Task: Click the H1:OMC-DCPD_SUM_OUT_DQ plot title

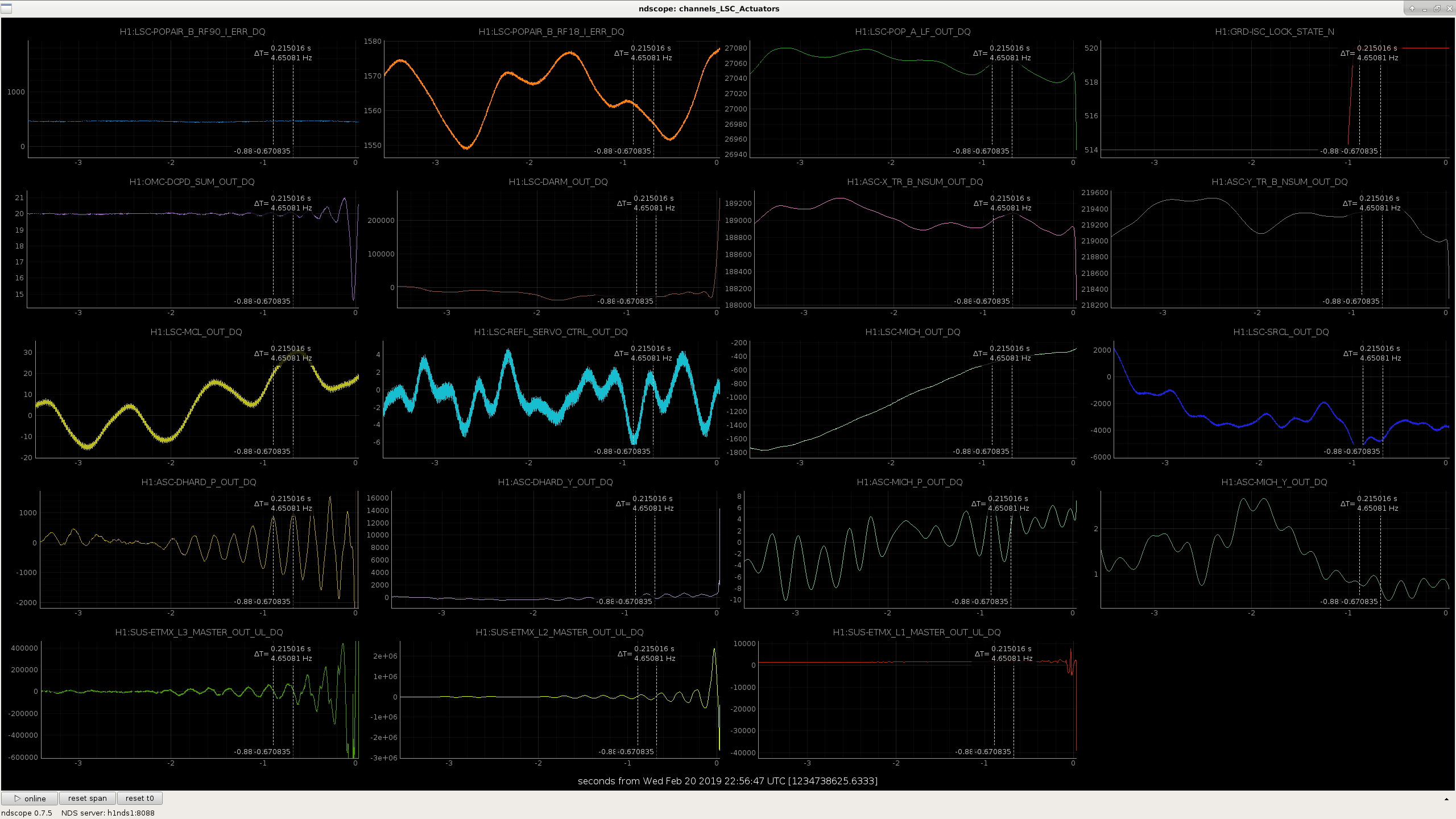Action: pos(192,182)
